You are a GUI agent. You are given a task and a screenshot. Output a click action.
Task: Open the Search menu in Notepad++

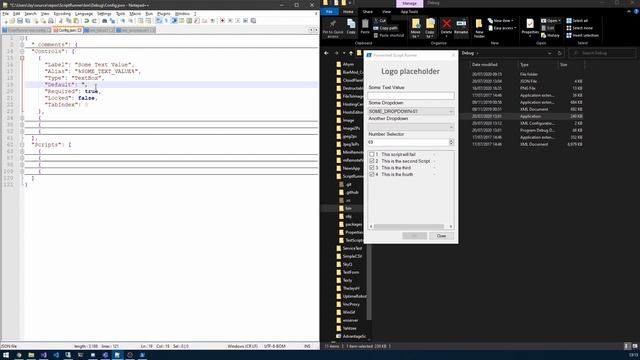tap(30, 14)
